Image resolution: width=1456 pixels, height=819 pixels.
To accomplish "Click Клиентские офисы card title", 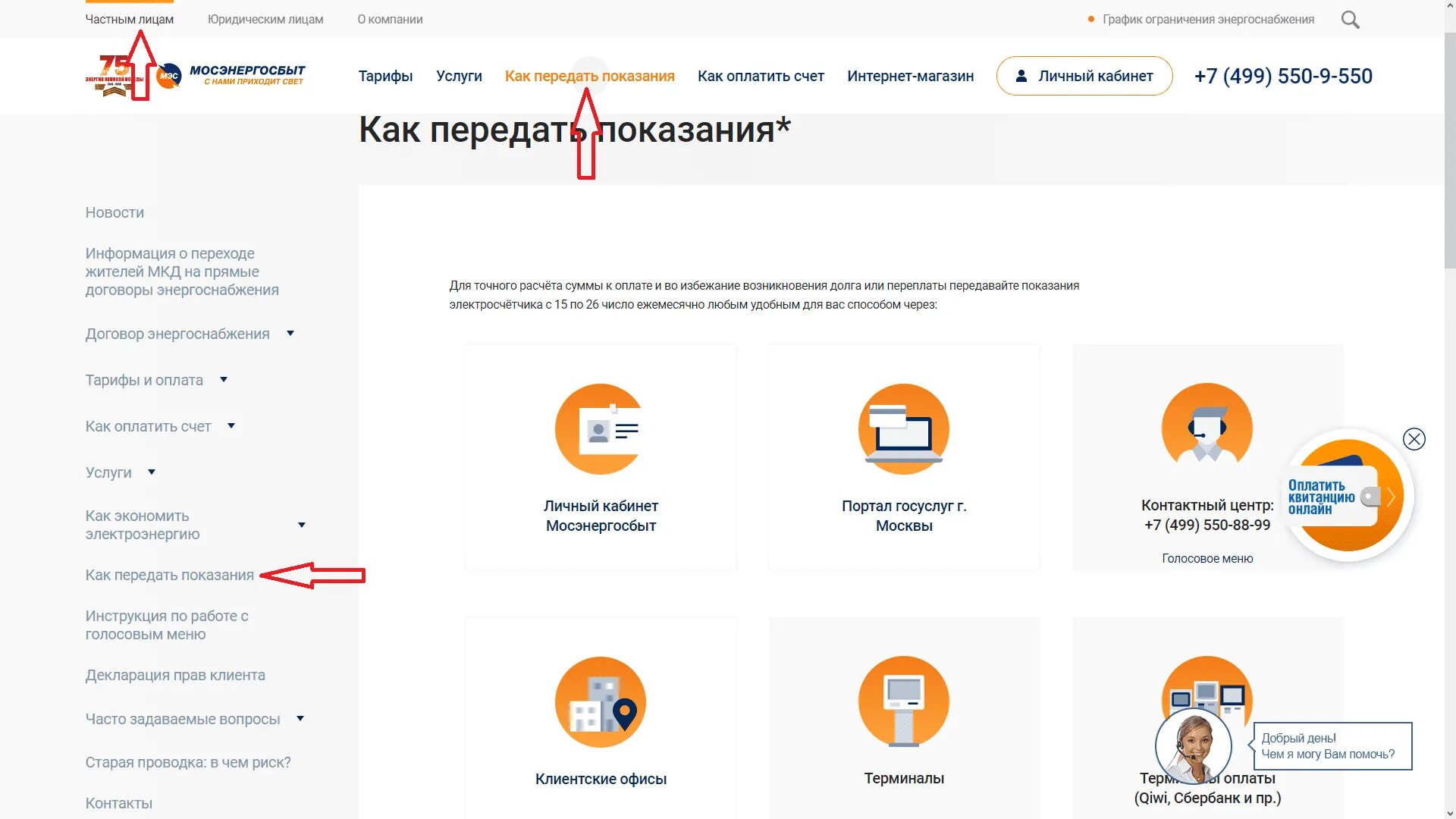I will tap(601, 779).
